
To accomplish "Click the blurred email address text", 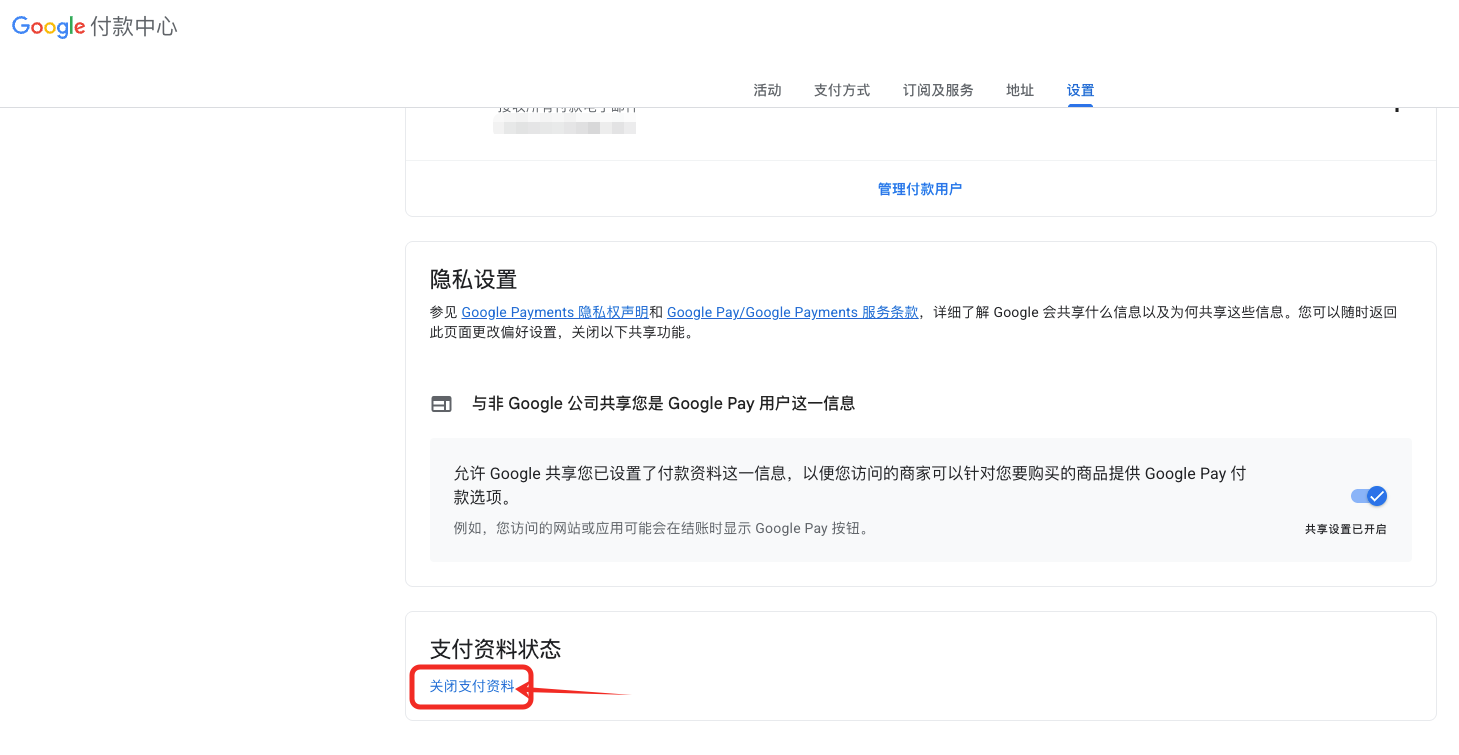I will [565, 127].
